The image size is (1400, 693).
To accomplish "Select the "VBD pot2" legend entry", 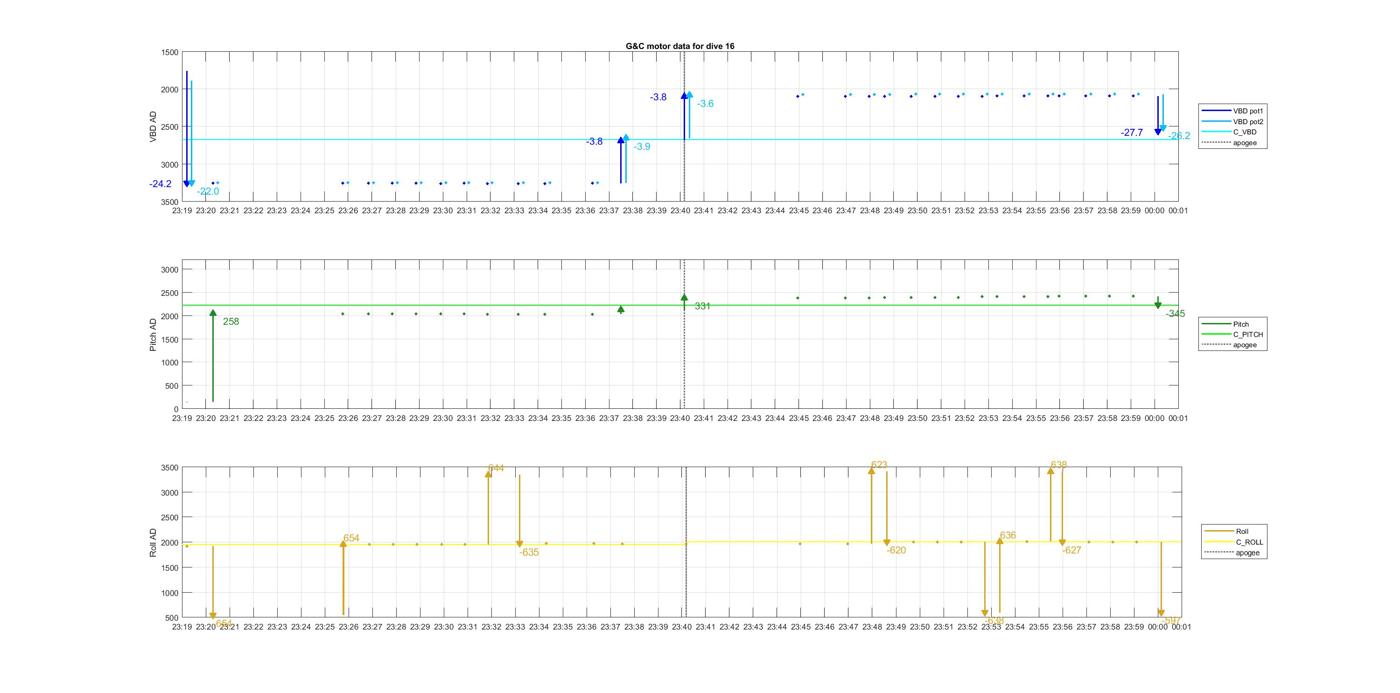I will pyautogui.click(x=1248, y=121).
